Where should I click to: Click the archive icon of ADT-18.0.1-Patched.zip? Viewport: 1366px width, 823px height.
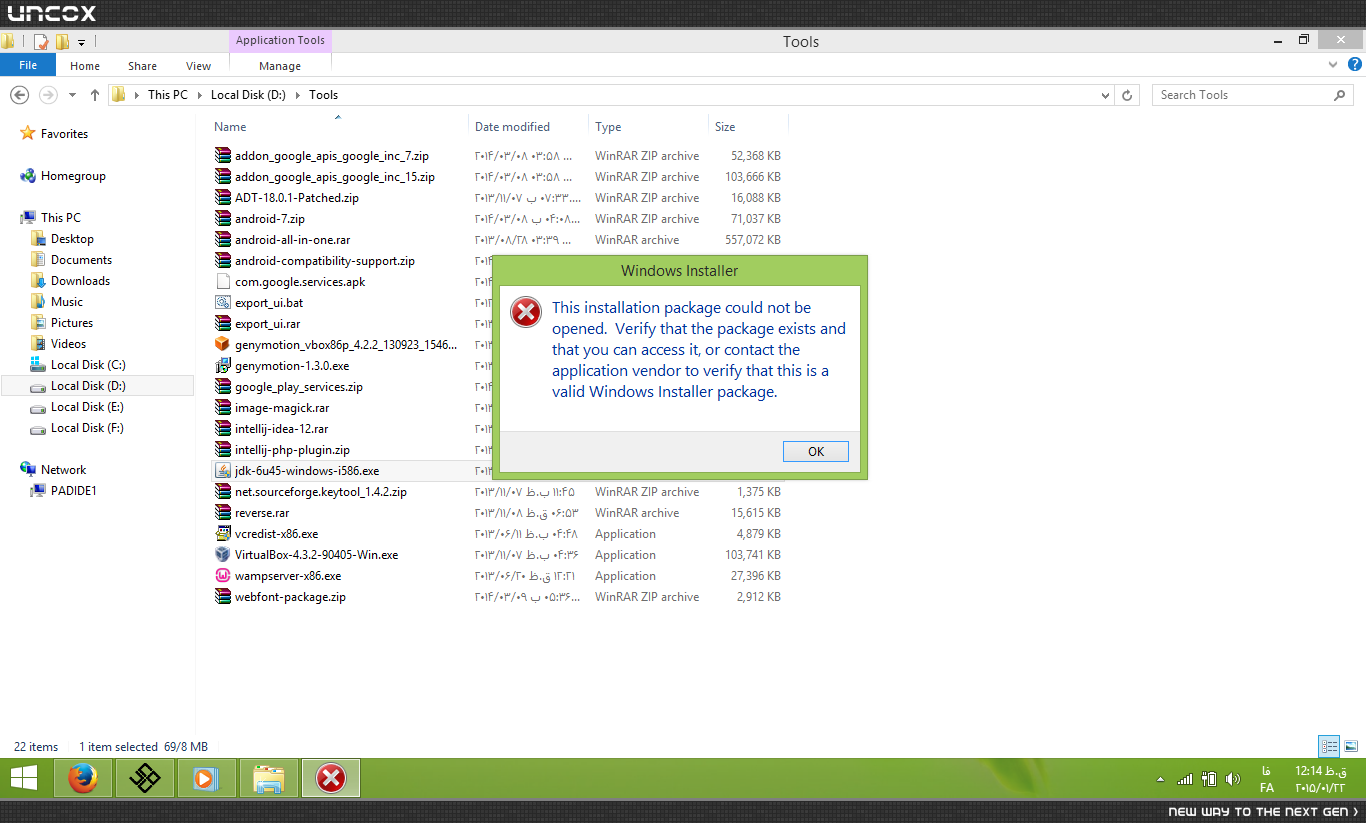click(223, 198)
